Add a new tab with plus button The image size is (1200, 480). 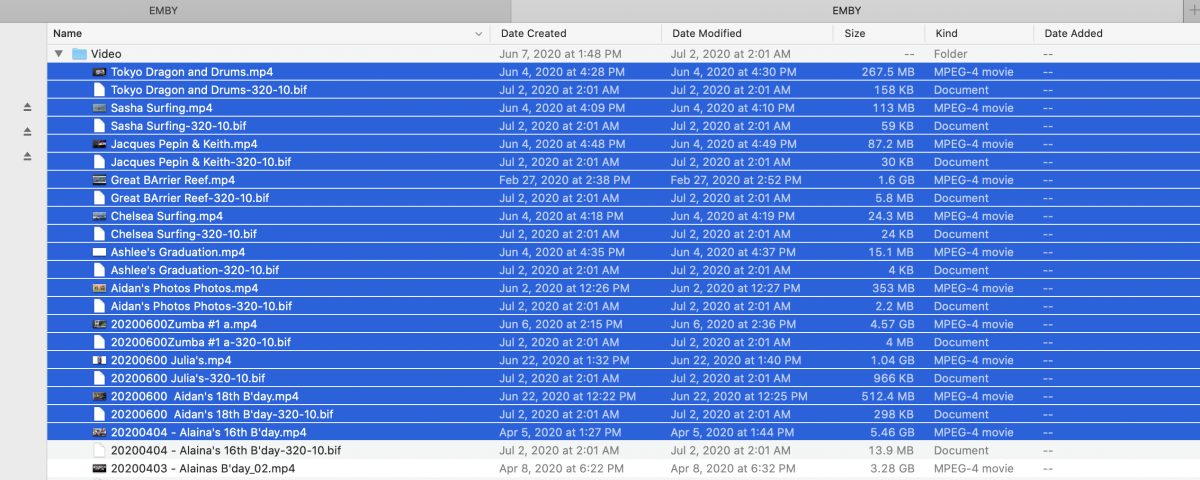click(1191, 10)
